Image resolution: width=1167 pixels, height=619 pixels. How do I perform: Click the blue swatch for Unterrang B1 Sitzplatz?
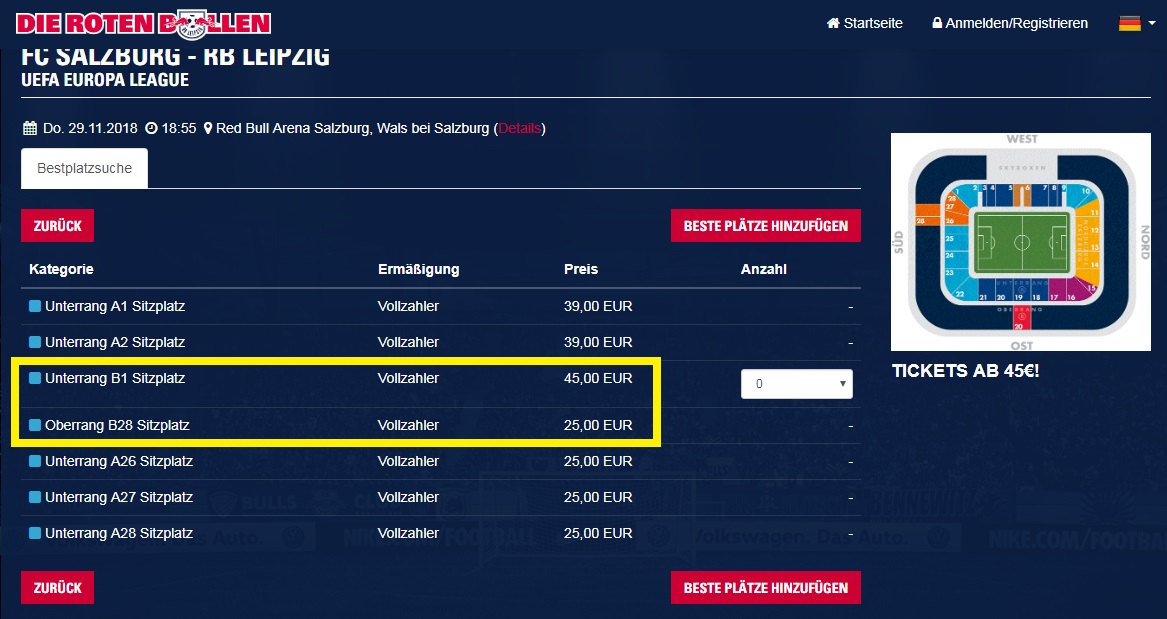[x=34, y=378]
